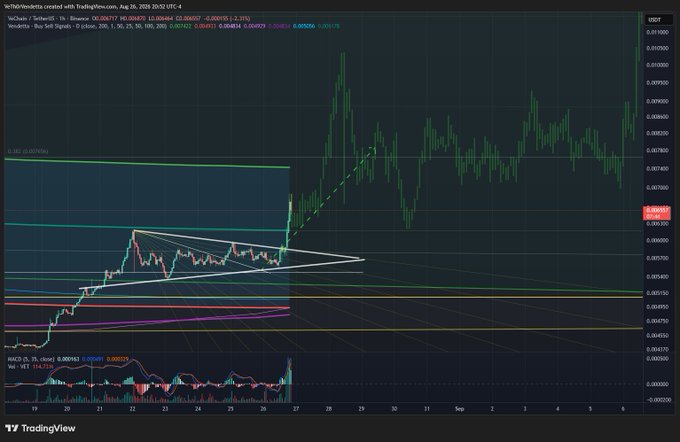
Task: Click the 0.007000 price axis label
Action: pyautogui.click(x=657, y=187)
